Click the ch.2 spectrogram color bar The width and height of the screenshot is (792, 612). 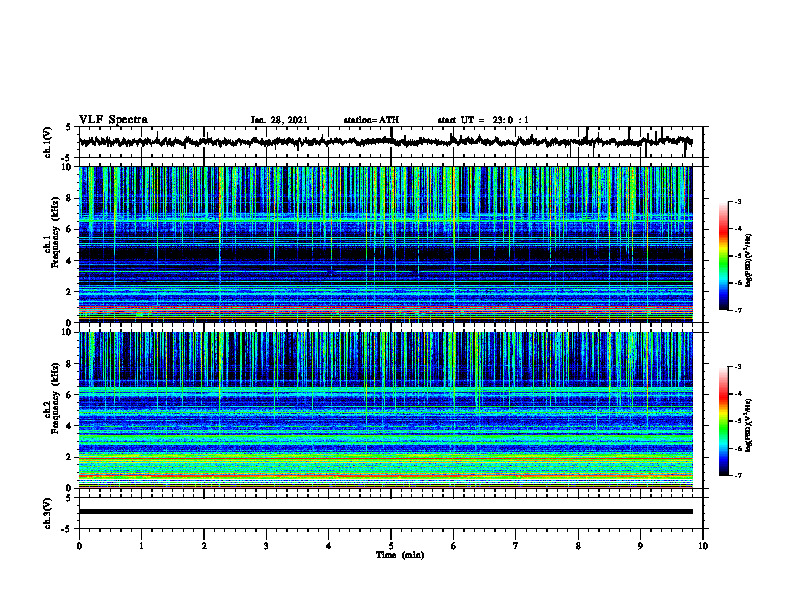point(724,421)
